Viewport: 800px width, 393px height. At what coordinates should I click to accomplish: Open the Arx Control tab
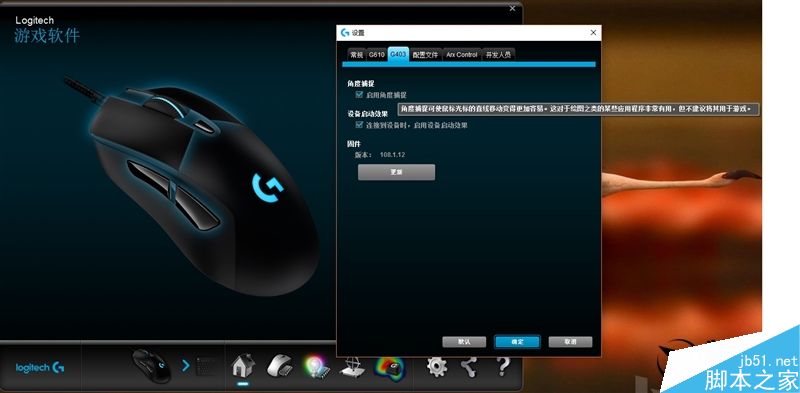462,54
